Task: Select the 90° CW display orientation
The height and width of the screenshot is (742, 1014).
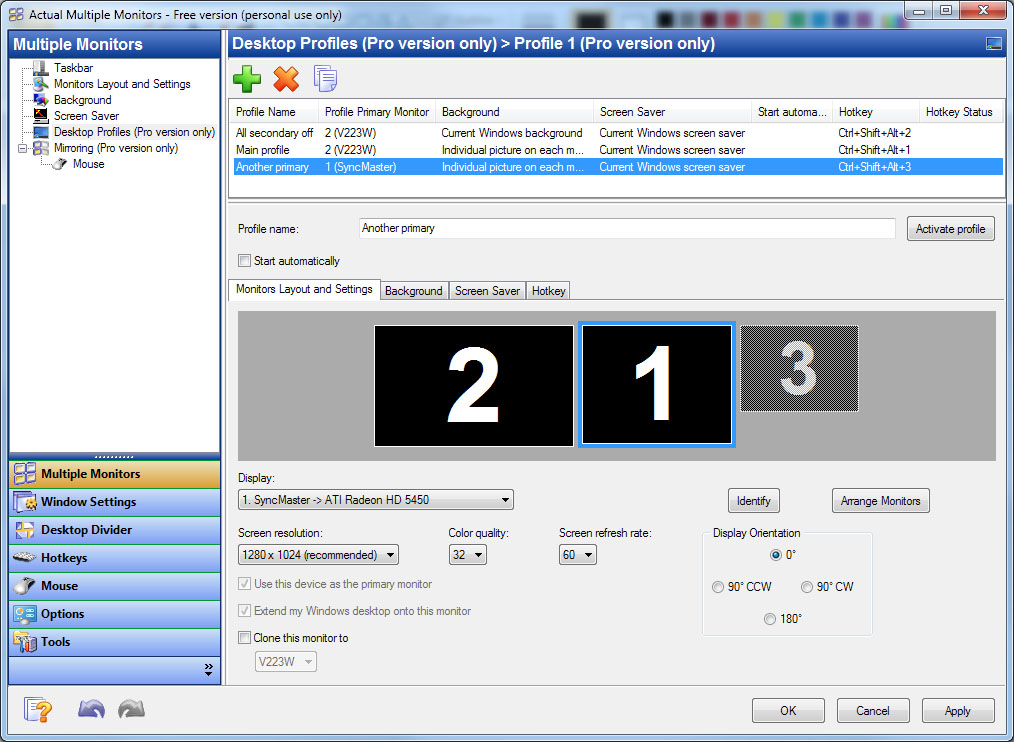Action: pyautogui.click(x=807, y=587)
